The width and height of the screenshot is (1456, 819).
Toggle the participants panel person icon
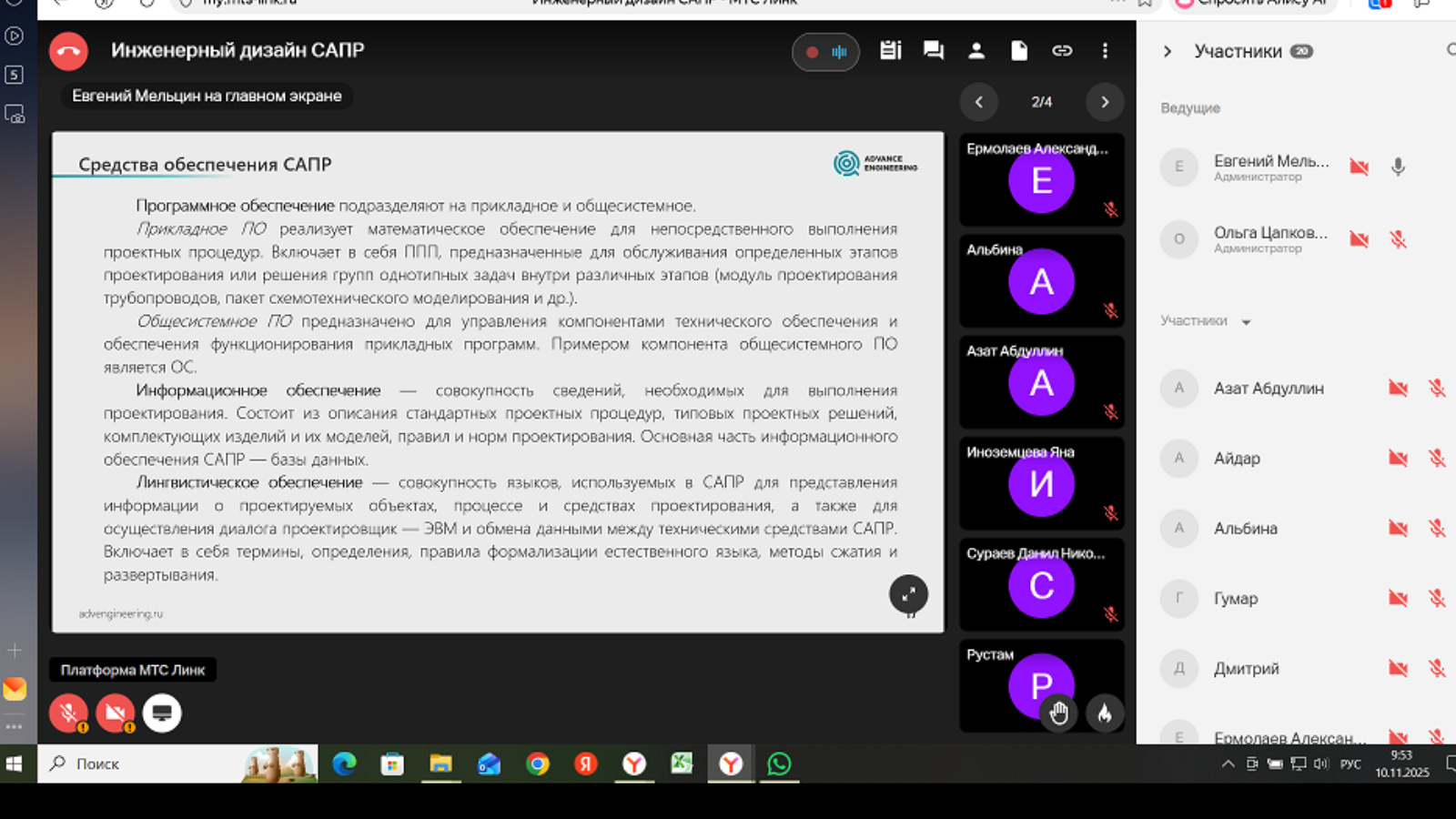click(976, 51)
